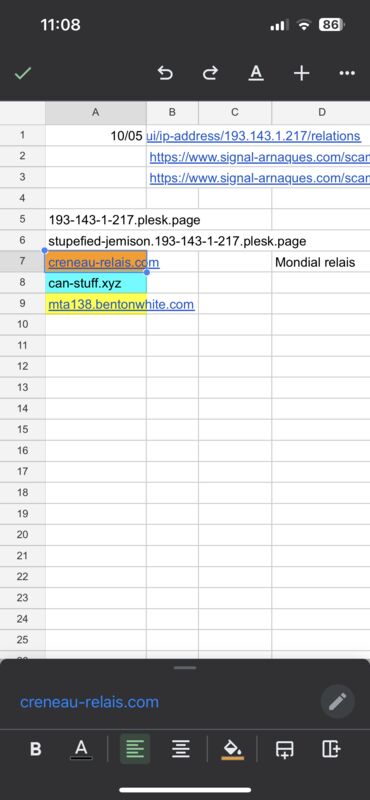Select column D header

pyautogui.click(x=321, y=112)
